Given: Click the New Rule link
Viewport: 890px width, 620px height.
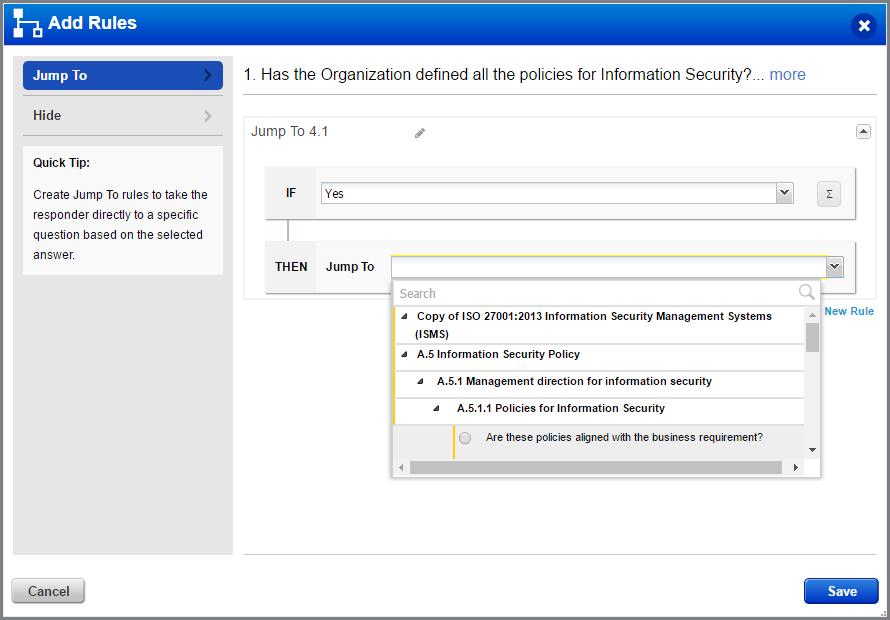Looking at the screenshot, I should click(x=849, y=311).
